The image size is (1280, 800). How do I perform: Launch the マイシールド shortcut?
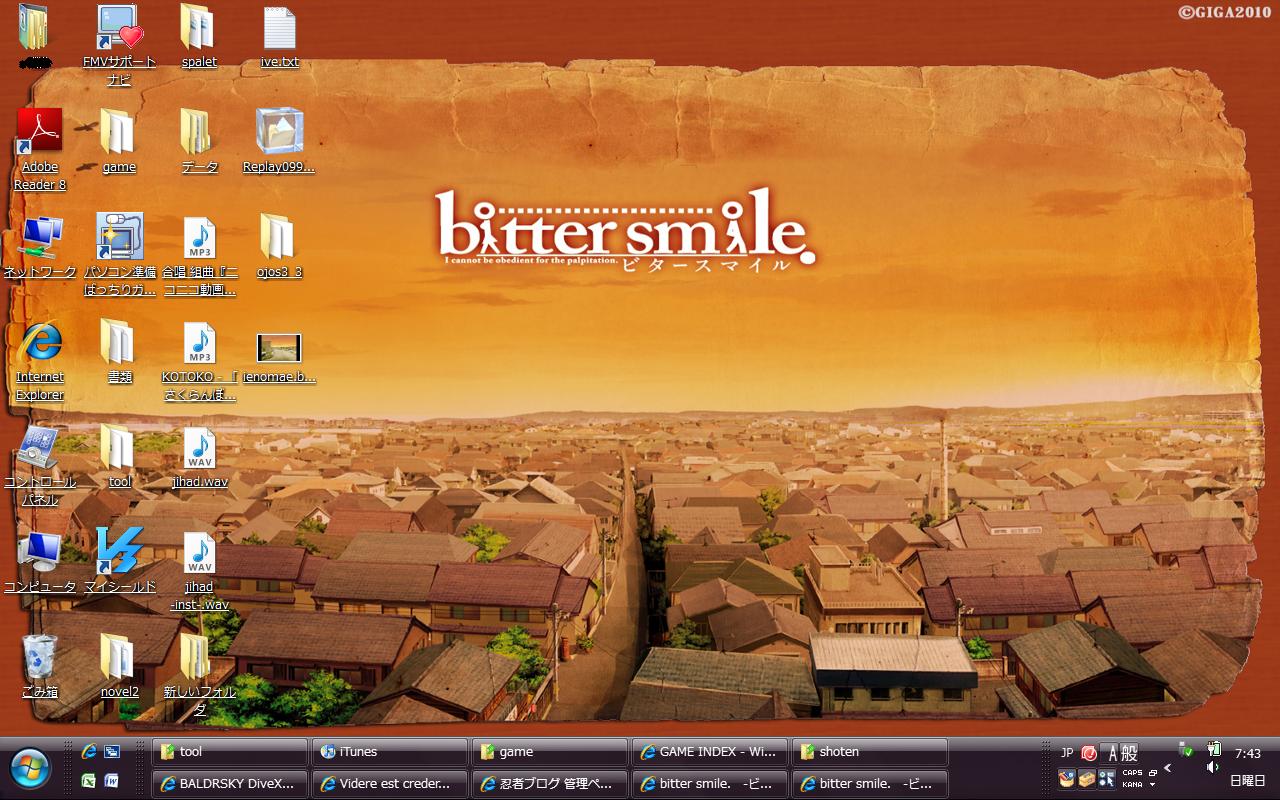click(x=119, y=561)
